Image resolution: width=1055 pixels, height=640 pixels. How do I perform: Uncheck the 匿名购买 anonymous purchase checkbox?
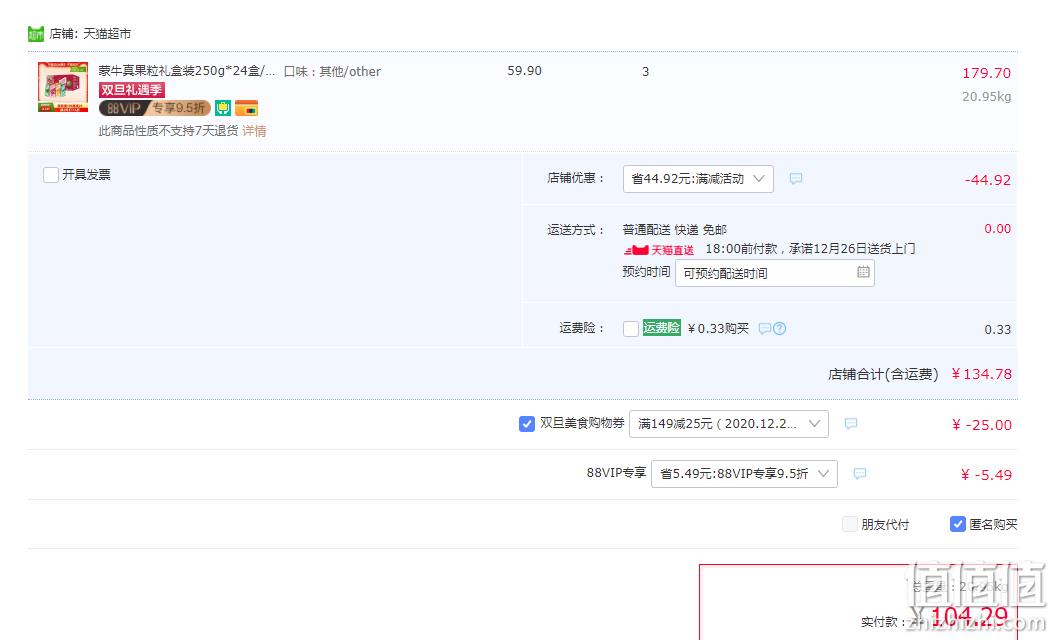[x=957, y=524]
